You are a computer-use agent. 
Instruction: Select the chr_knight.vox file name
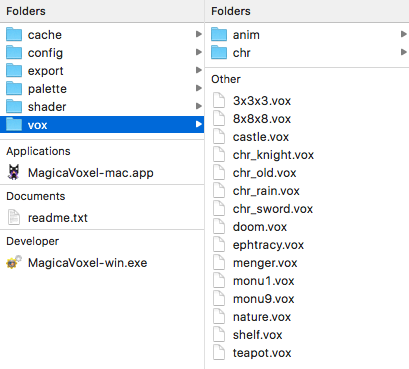click(273, 155)
